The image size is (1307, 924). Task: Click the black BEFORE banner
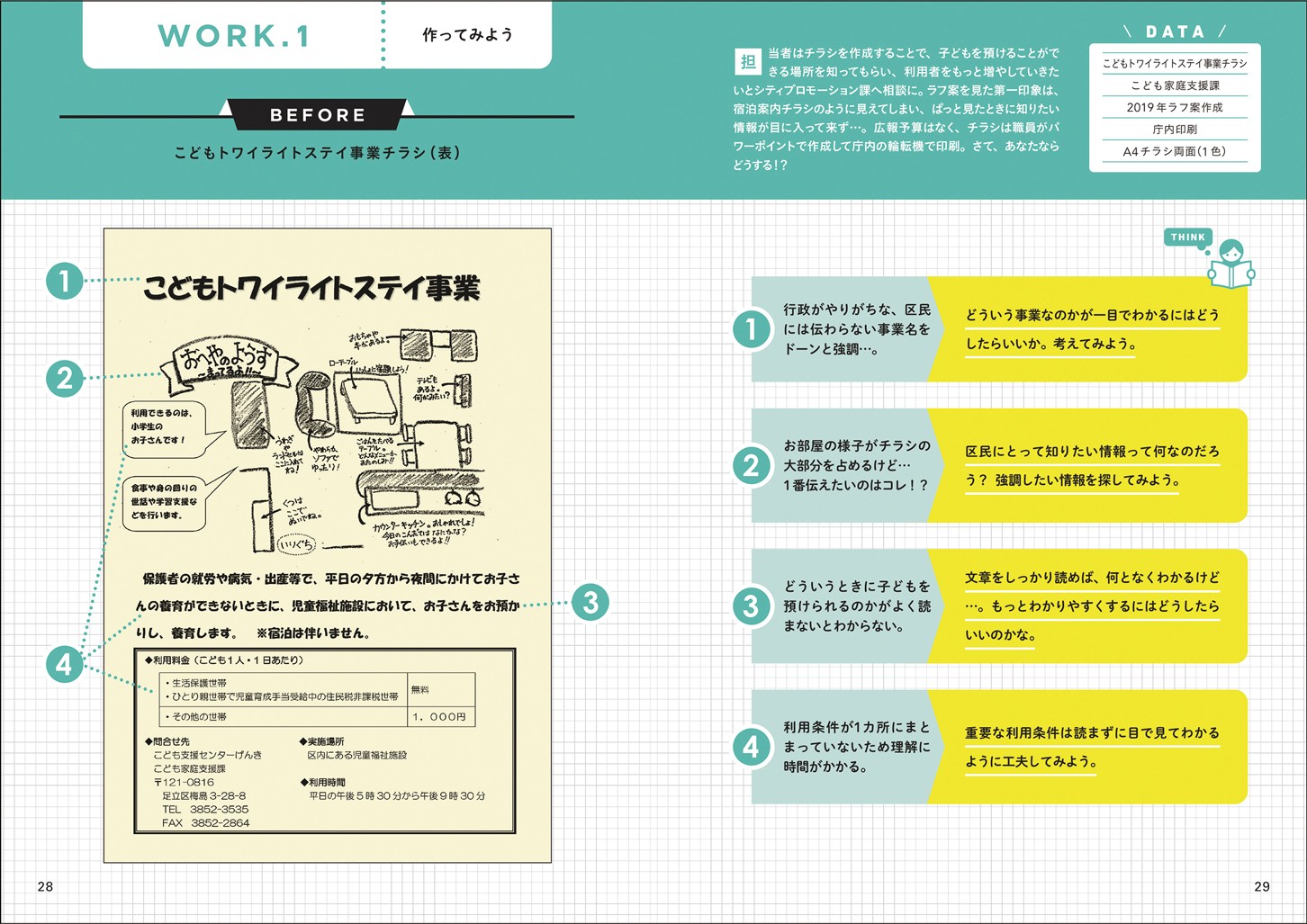pos(318,115)
